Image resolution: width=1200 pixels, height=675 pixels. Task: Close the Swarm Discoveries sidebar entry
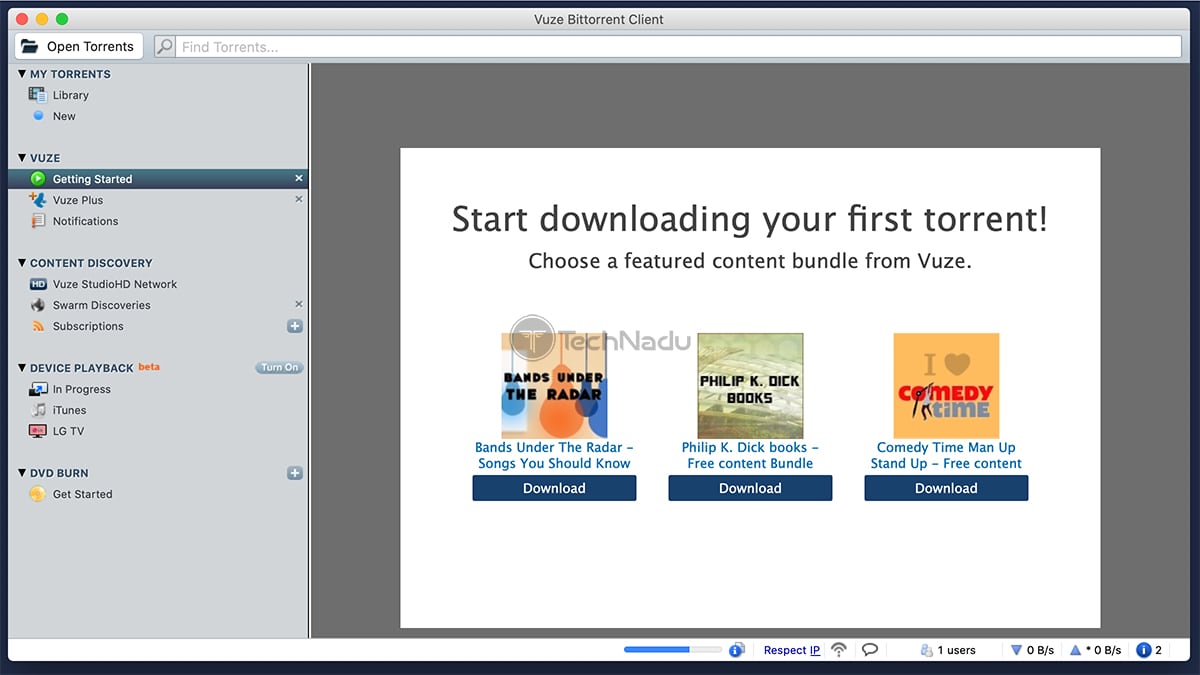click(298, 304)
